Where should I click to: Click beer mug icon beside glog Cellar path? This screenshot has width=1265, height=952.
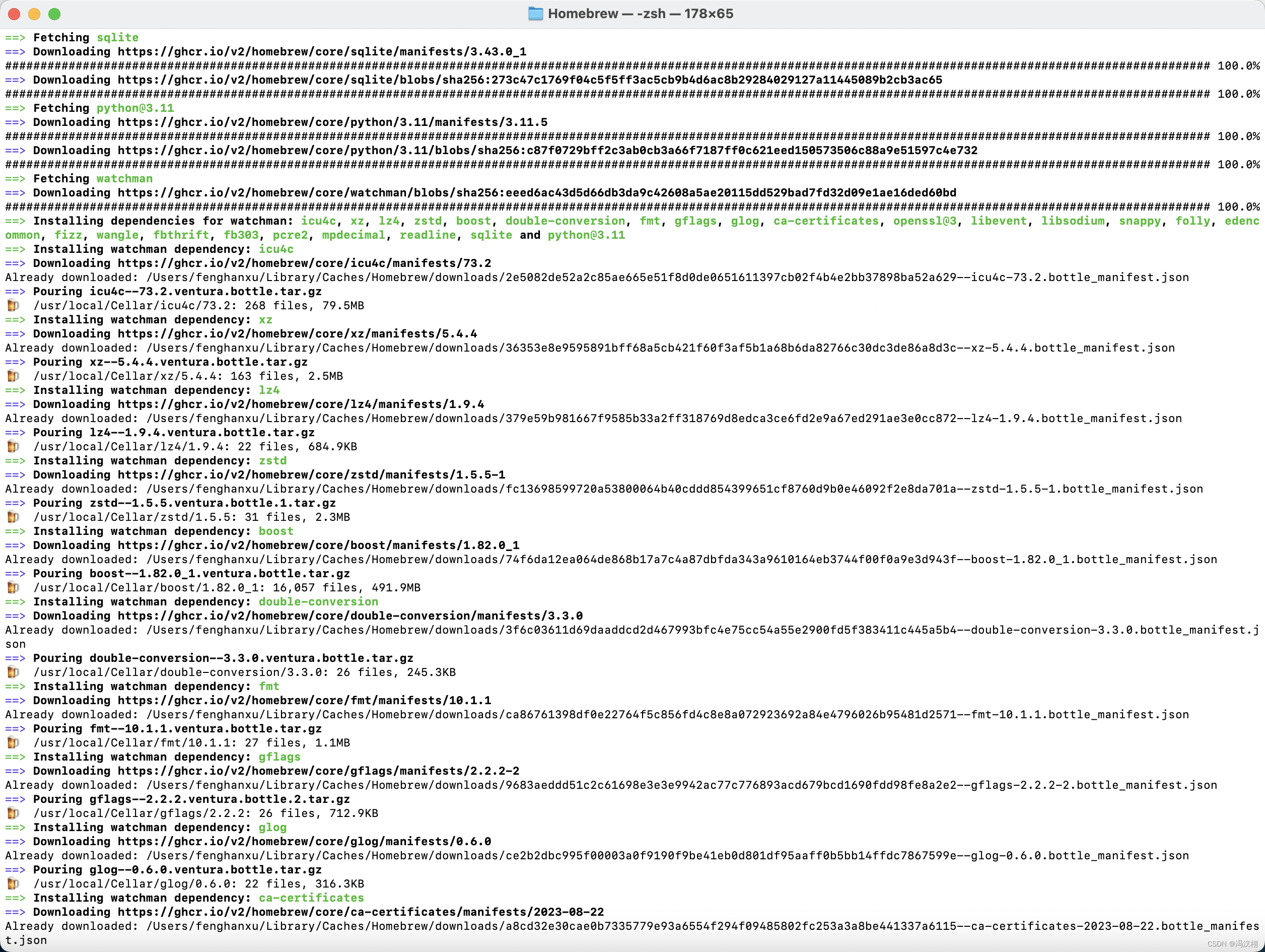pos(13,884)
